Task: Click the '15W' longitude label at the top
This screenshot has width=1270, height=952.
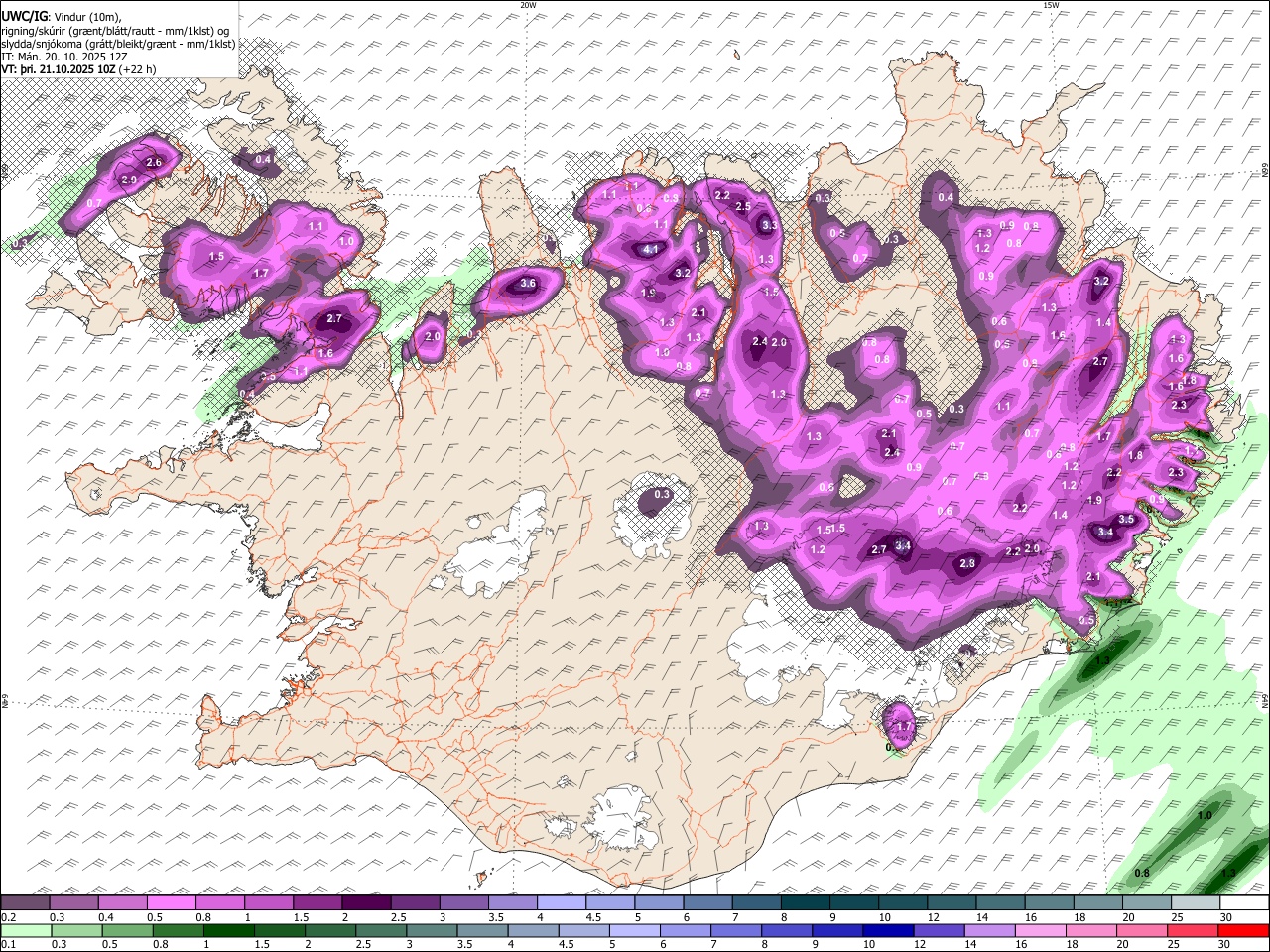Action: click(x=1050, y=5)
